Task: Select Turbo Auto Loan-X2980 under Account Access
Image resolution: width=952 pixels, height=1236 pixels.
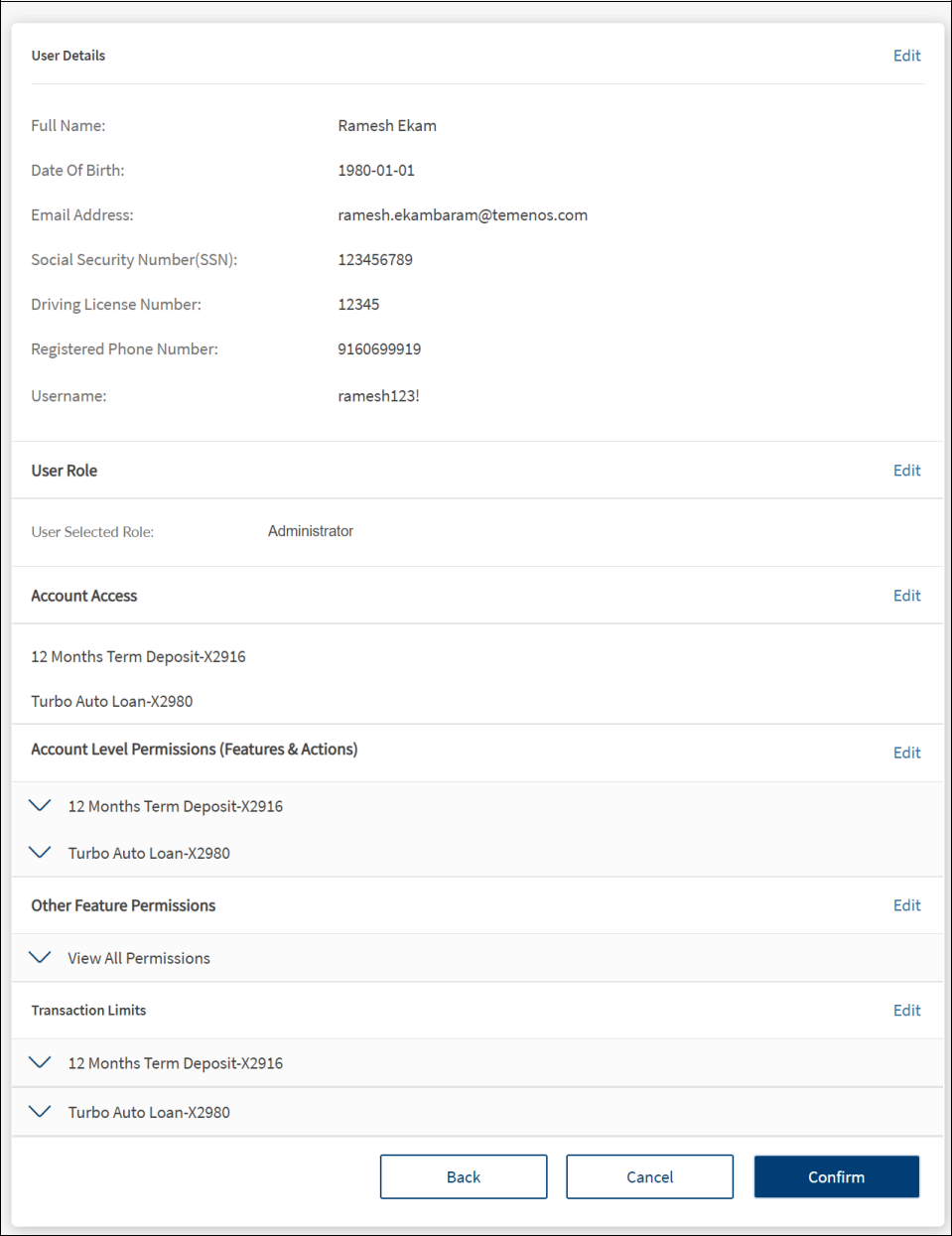Action: coord(112,702)
